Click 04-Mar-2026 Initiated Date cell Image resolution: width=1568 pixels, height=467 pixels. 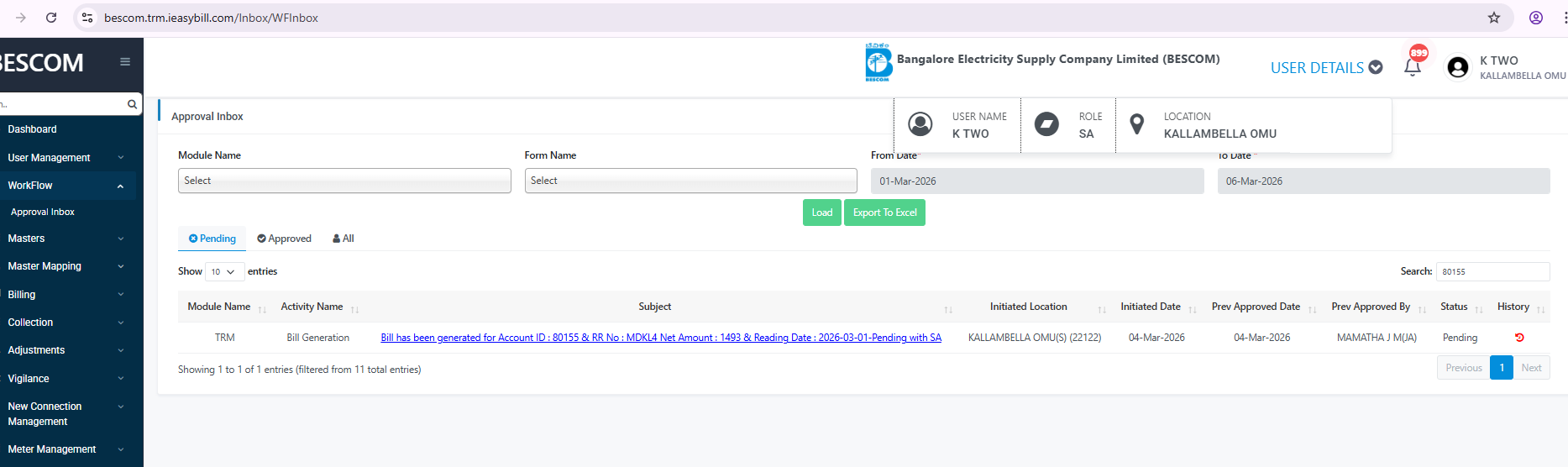[1156, 338]
